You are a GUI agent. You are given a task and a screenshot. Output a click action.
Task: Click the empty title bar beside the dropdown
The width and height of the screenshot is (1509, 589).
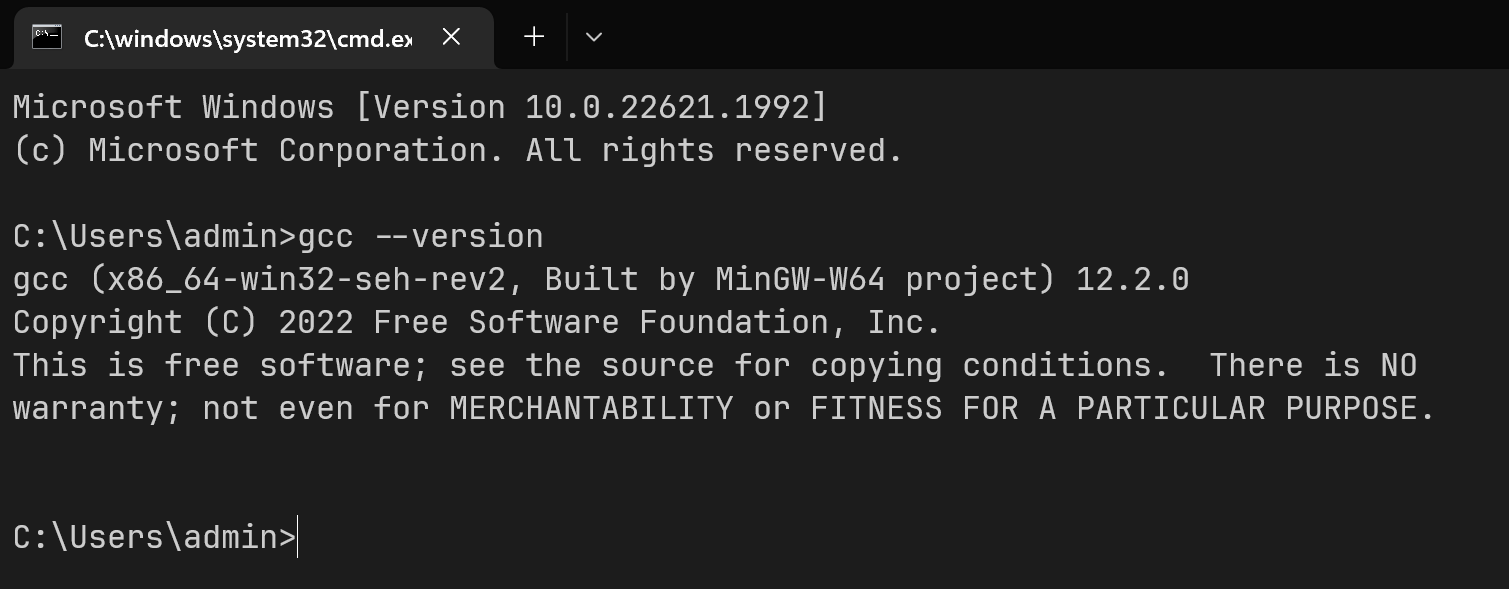tap(1060, 36)
